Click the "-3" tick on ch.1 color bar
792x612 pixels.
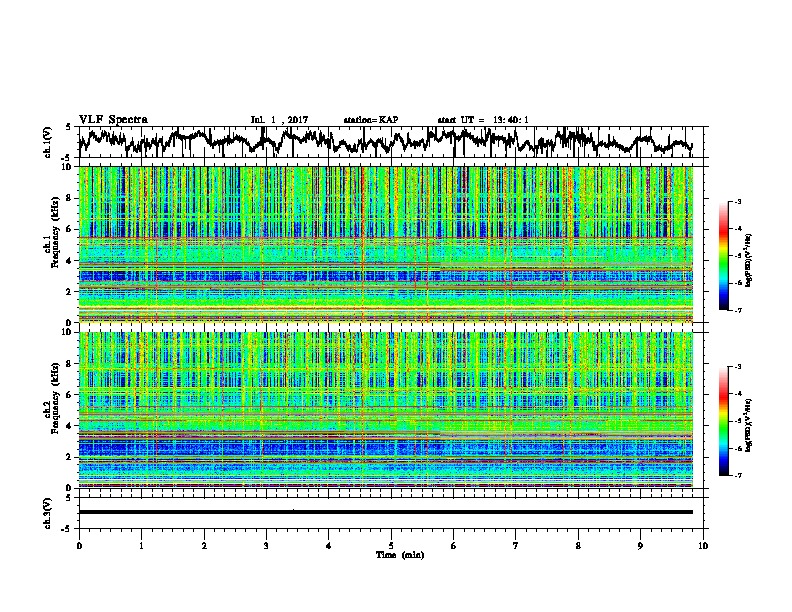point(738,201)
